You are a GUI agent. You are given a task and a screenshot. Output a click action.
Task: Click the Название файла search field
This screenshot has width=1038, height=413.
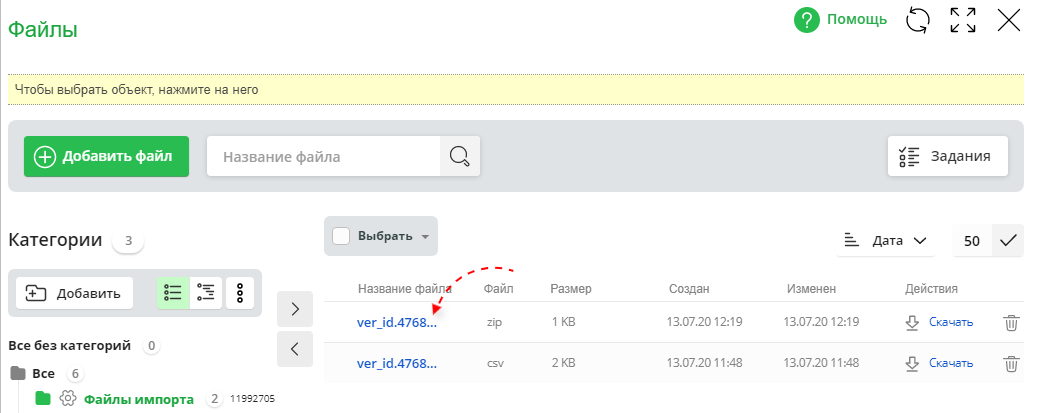tap(323, 156)
